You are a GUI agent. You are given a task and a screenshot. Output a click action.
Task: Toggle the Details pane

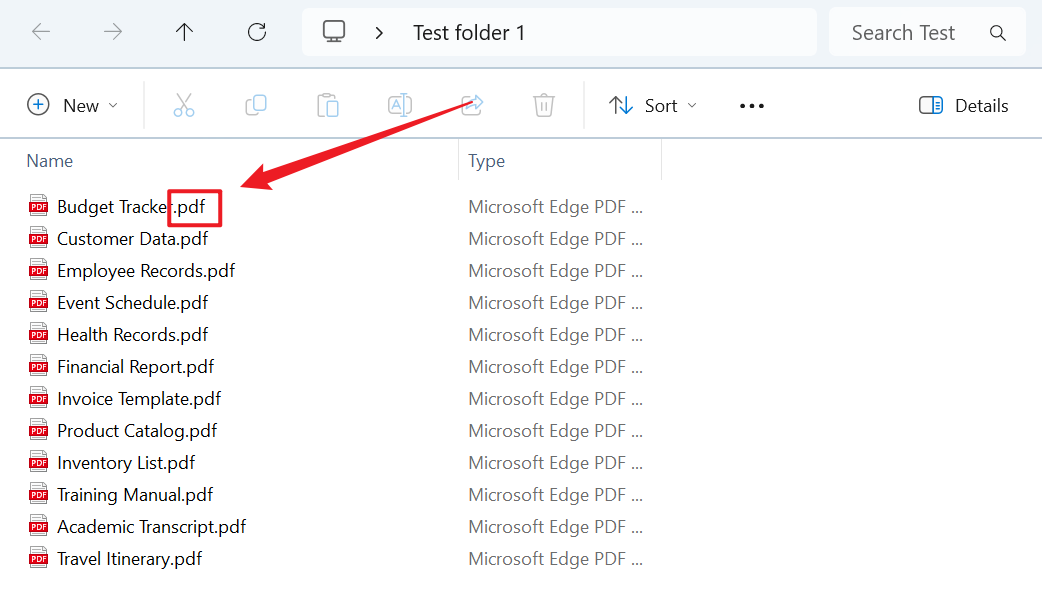click(963, 105)
